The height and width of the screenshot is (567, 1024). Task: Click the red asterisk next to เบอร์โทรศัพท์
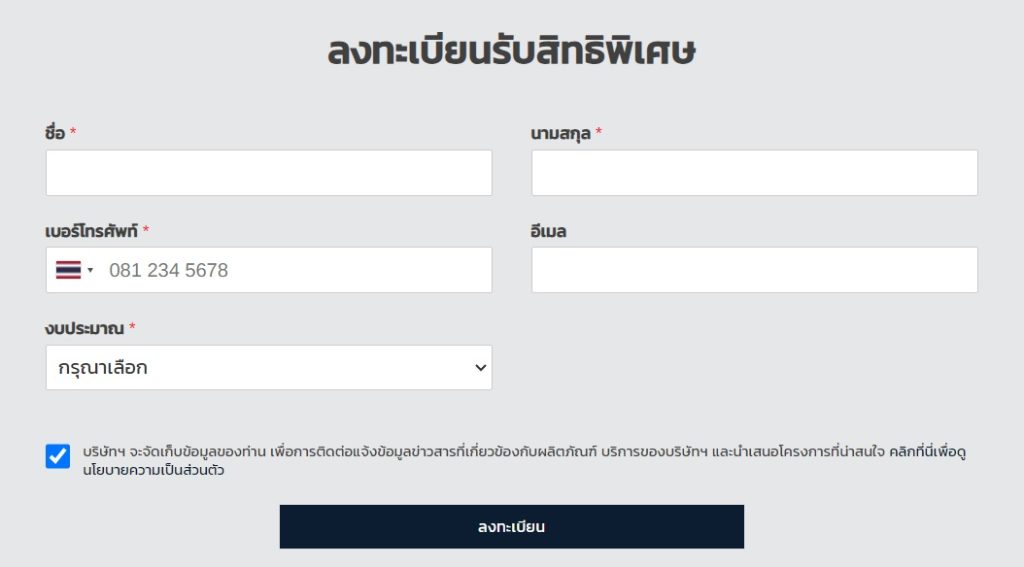(x=146, y=229)
